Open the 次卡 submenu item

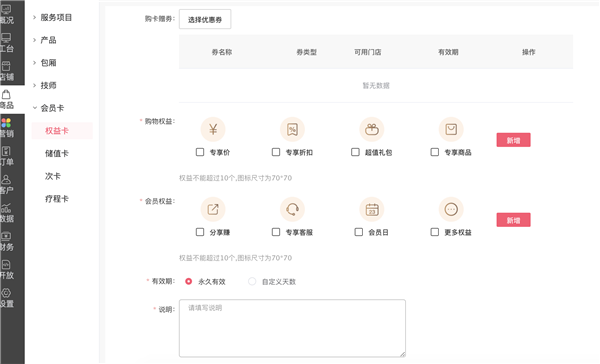pos(53,176)
